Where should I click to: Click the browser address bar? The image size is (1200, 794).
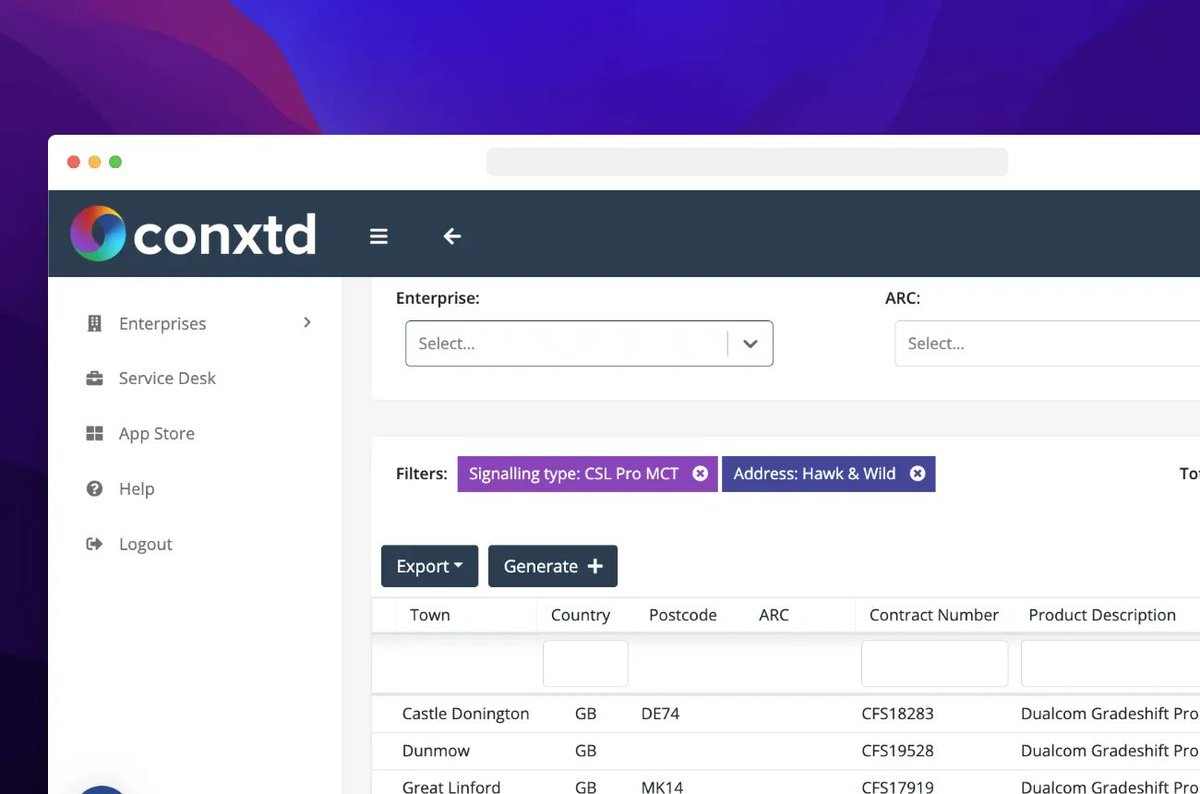point(747,162)
